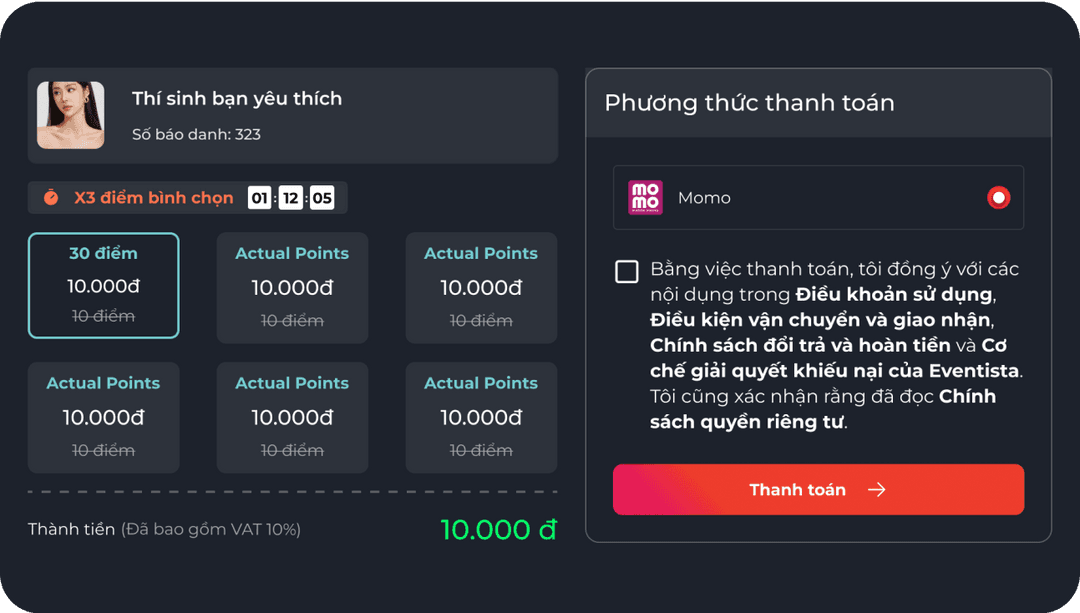
Task: Choose the top-right Actual Points package
Action: (x=481, y=288)
